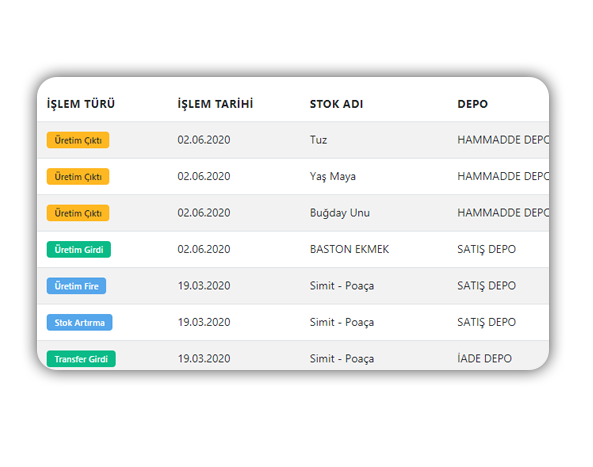
Task: Click SATIŞ DEPO in BASTON EKMEK row
Action: pyautogui.click(x=486, y=249)
